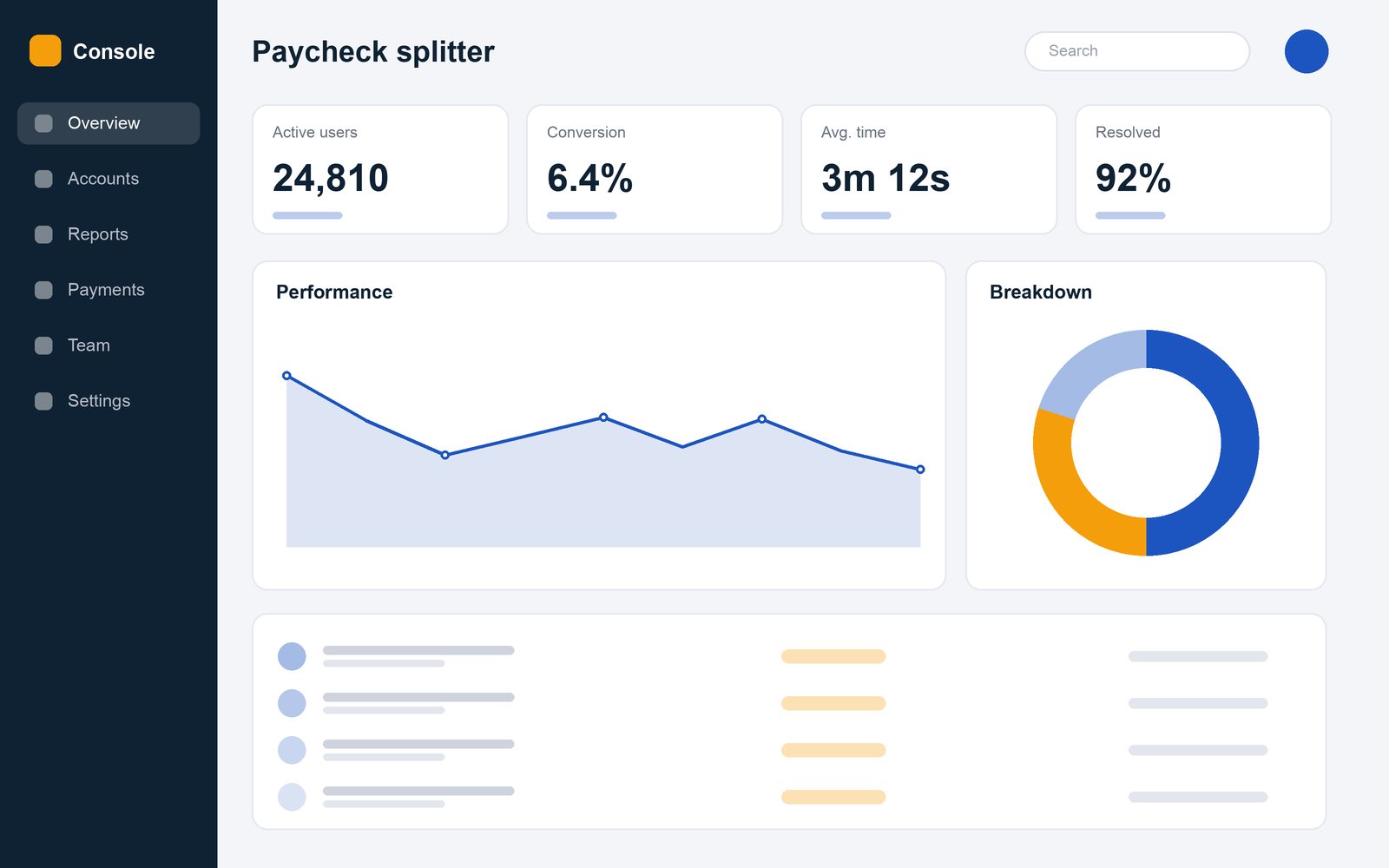Open the Resolved 92% card

[x=1203, y=169]
